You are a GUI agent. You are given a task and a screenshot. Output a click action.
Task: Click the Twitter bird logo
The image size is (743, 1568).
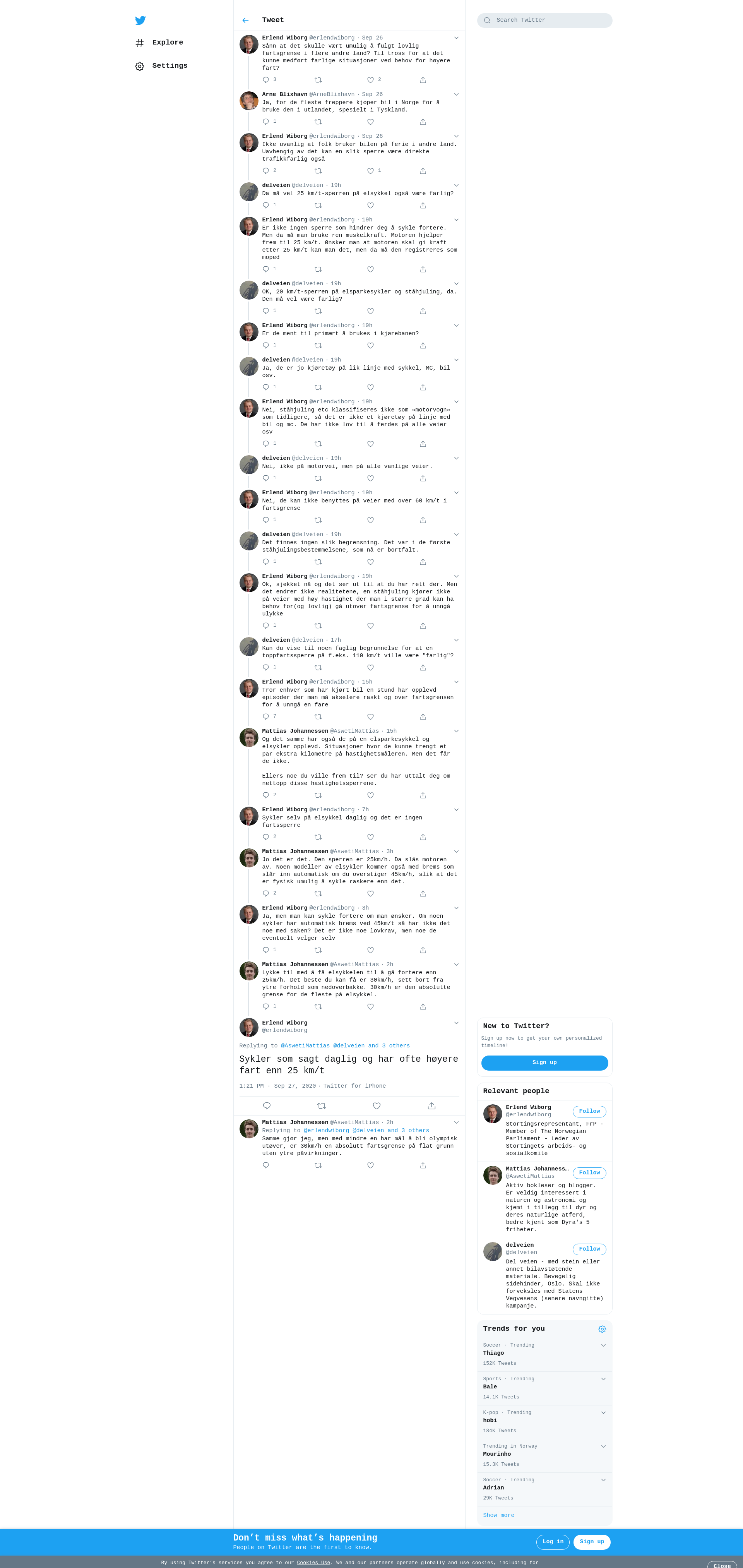coord(140,20)
